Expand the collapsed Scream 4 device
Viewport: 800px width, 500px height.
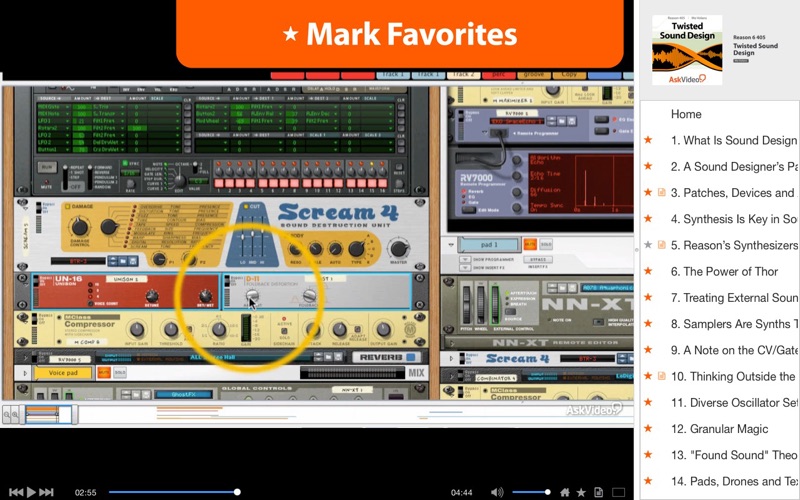[x=451, y=359]
